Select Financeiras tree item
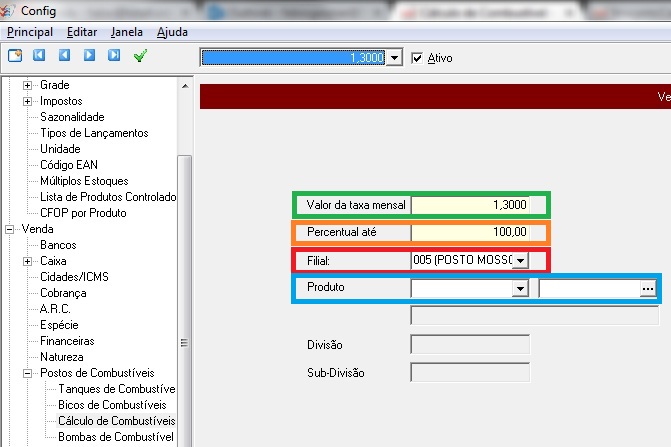Viewport: 671px width, 447px height. coord(67,341)
